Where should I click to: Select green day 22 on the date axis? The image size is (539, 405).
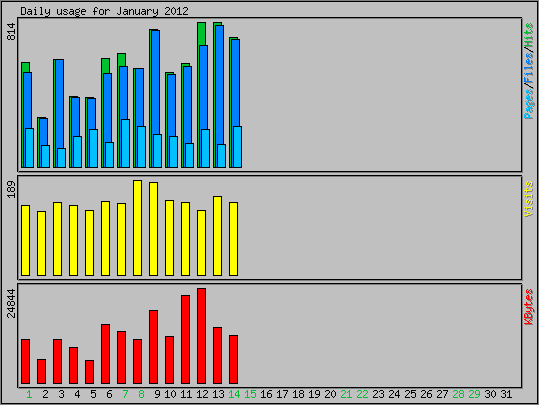click(x=362, y=394)
